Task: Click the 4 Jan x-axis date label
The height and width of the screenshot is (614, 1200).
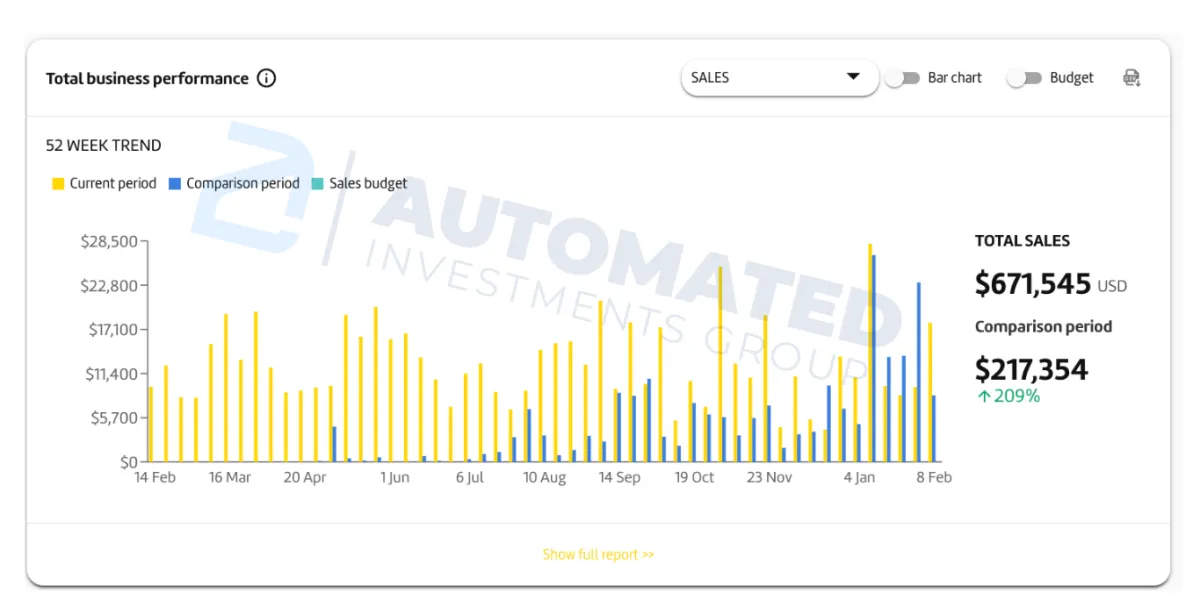Action: point(859,478)
